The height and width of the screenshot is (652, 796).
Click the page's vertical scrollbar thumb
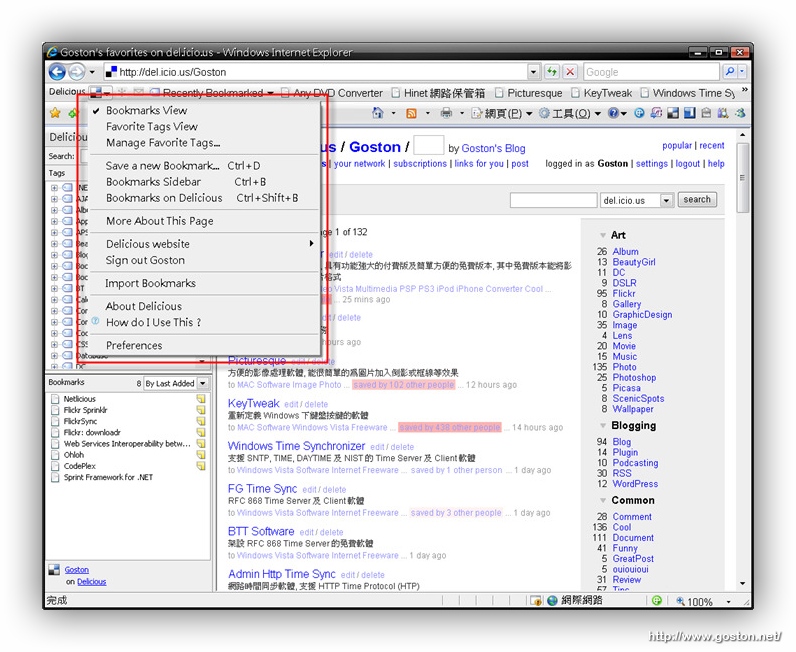742,178
